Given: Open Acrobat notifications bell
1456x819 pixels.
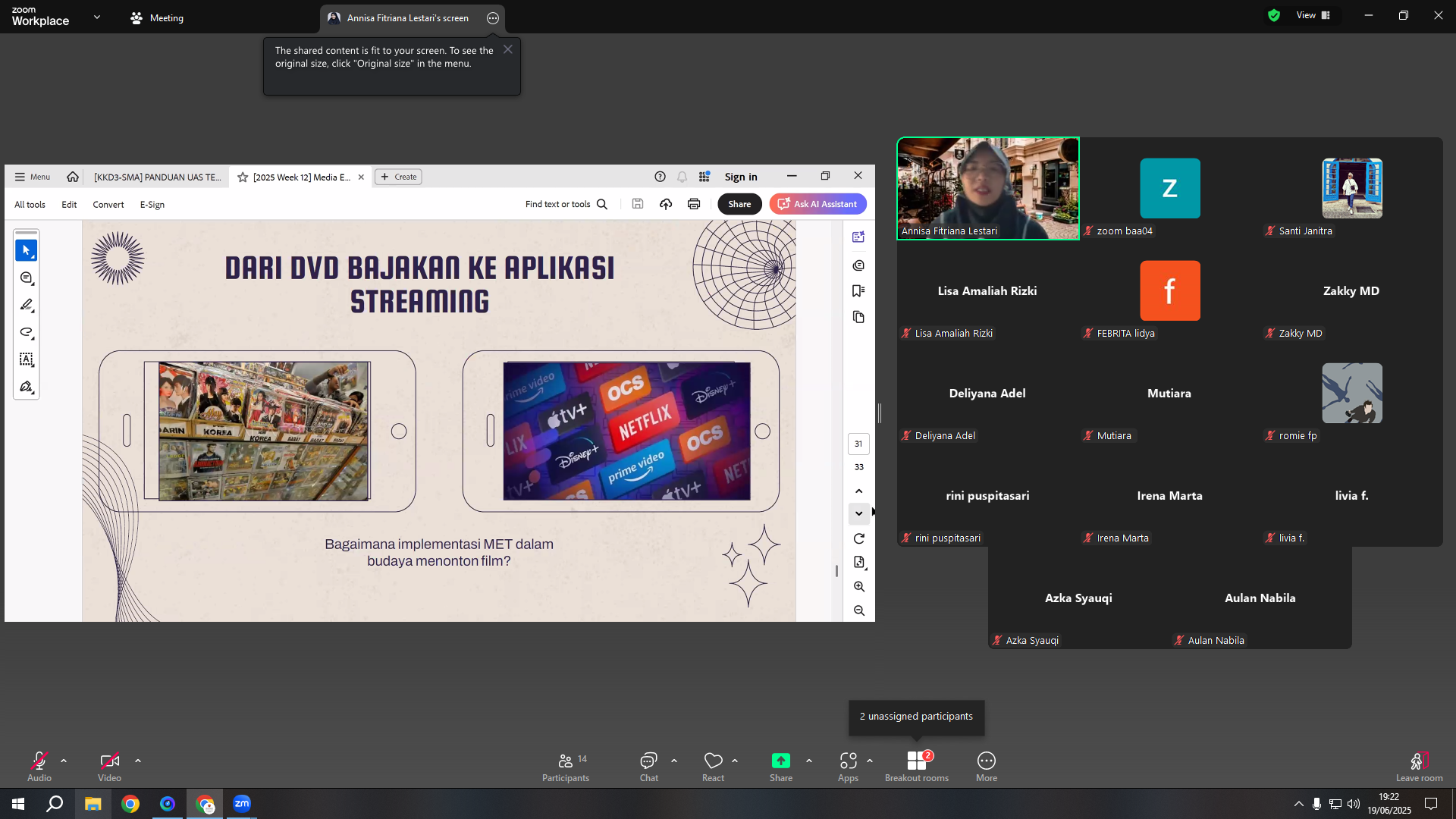Looking at the screenshot, I should (x=682, y=177).
